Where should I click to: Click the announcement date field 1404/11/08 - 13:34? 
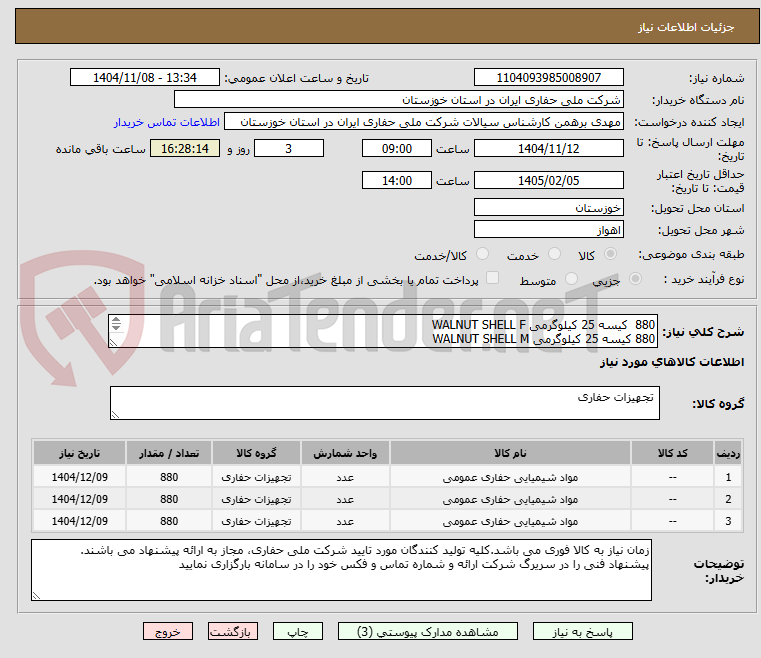(x=145, y=78)
